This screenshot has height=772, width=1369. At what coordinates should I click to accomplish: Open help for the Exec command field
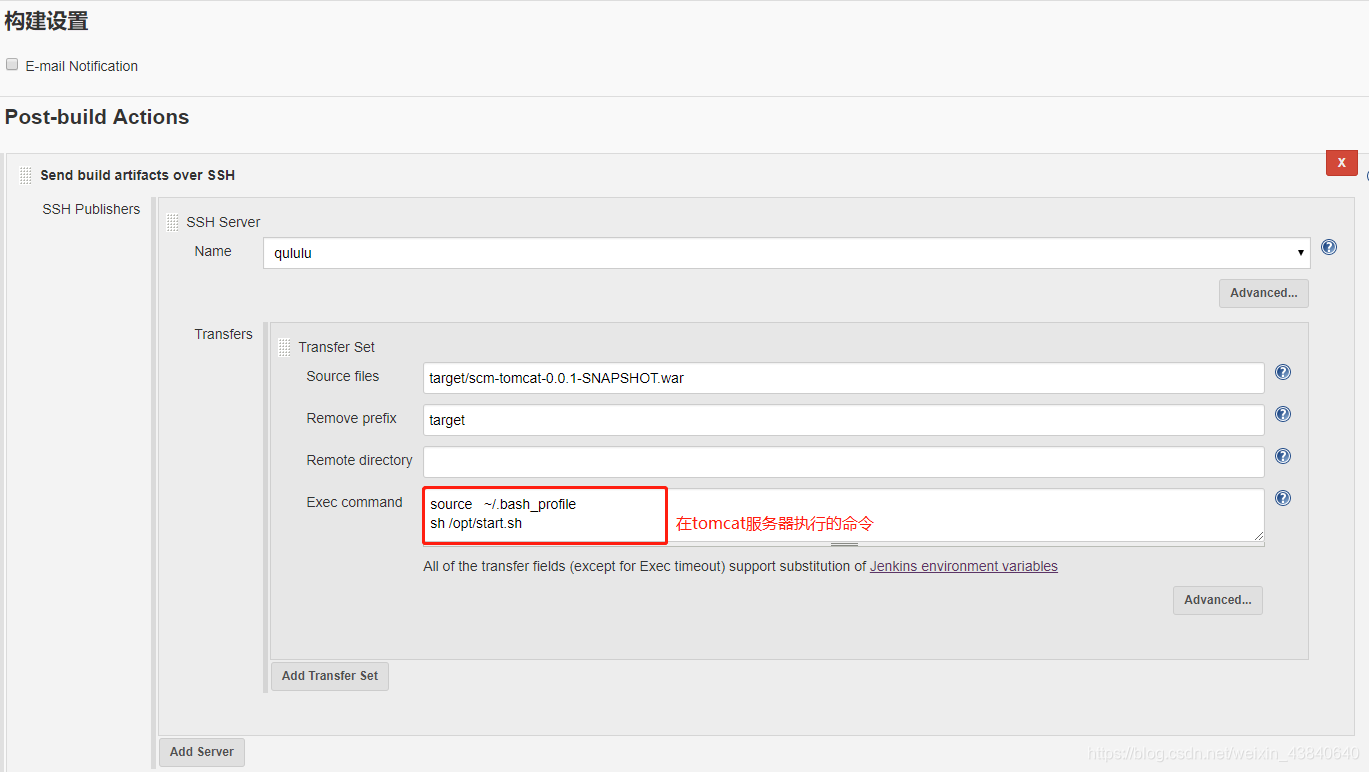pyautogui.click(x=1283, y=498)
